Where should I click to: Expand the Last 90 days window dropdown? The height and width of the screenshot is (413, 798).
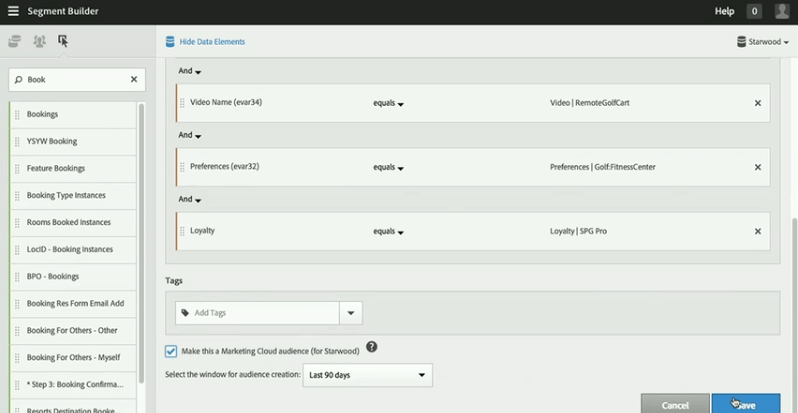click(x=366, y=375)
